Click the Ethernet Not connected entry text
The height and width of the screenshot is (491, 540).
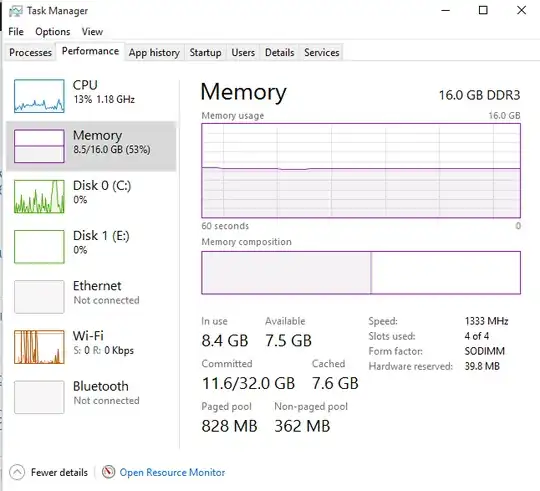106,293
